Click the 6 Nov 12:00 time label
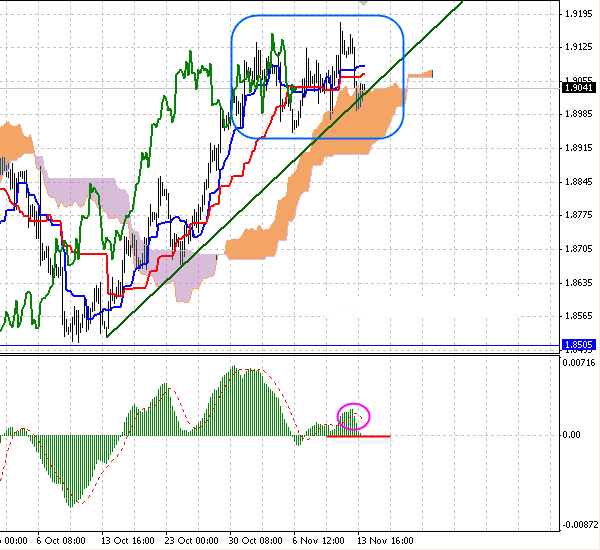Screen dimensions: 600x550 tap(318, 541)
